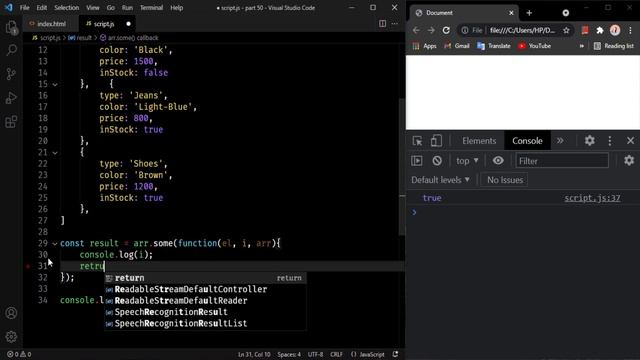The height and width of the screenshot is (360, 640).
Task: Activate DevTools inspect element picker
Action: tap(417, 141)
